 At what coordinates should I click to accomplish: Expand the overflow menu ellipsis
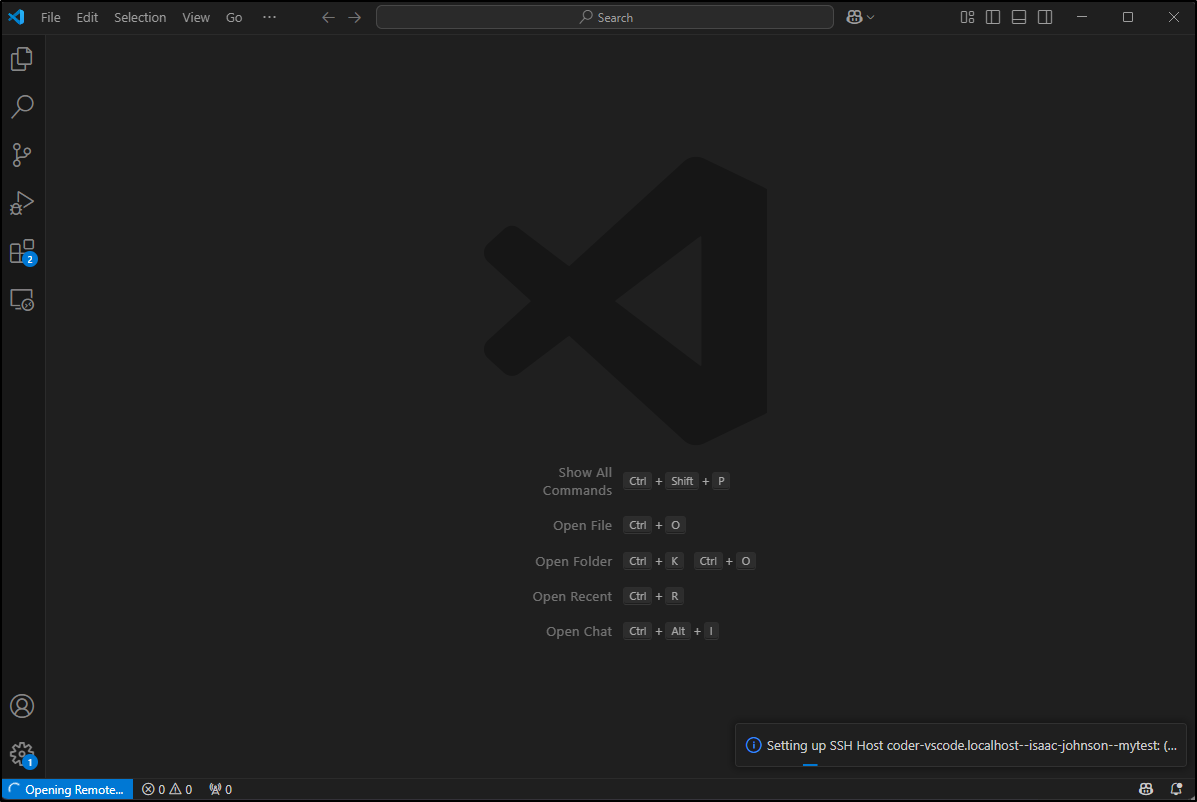coord(269,17)
